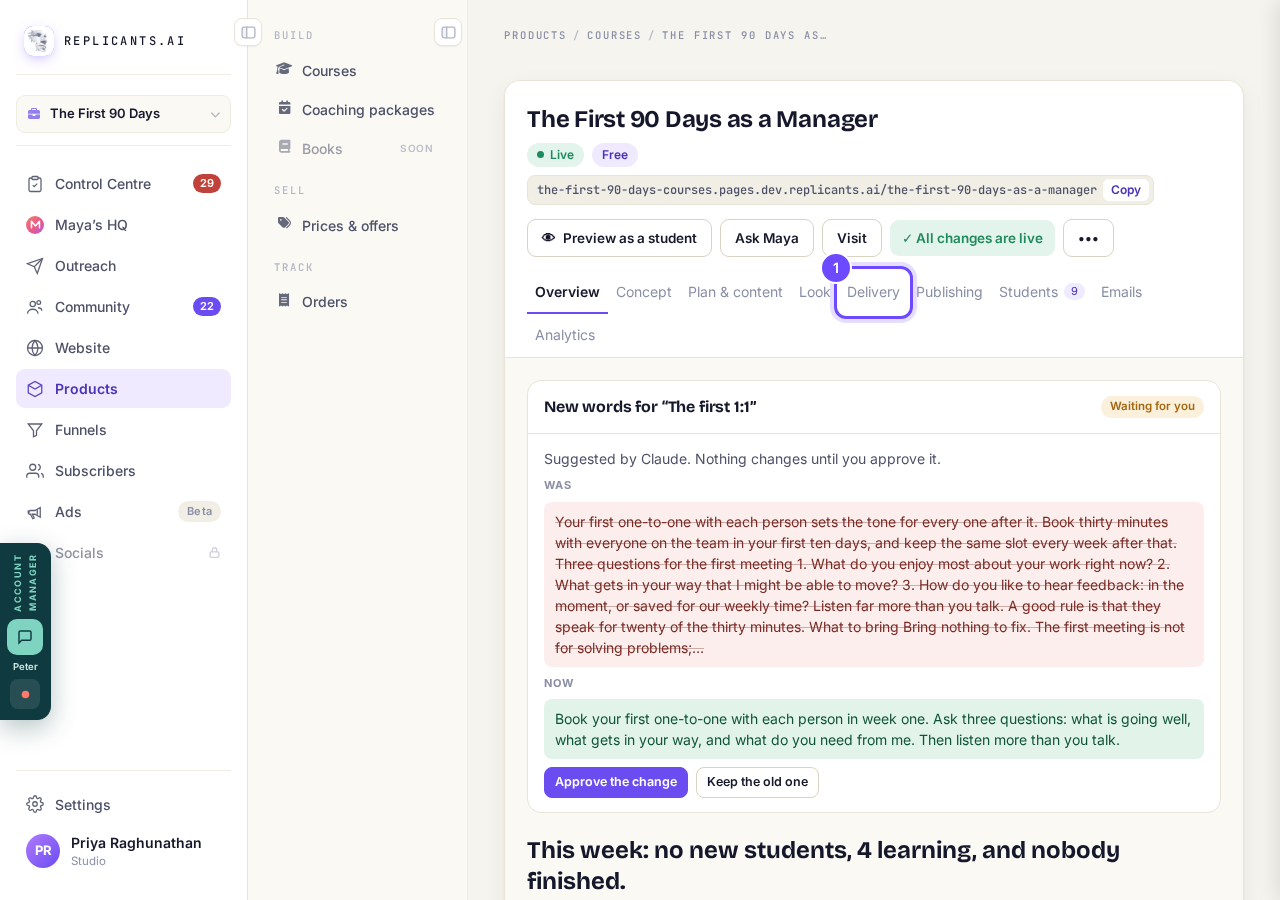Click the Ads megaphone icon

point(35,512)
